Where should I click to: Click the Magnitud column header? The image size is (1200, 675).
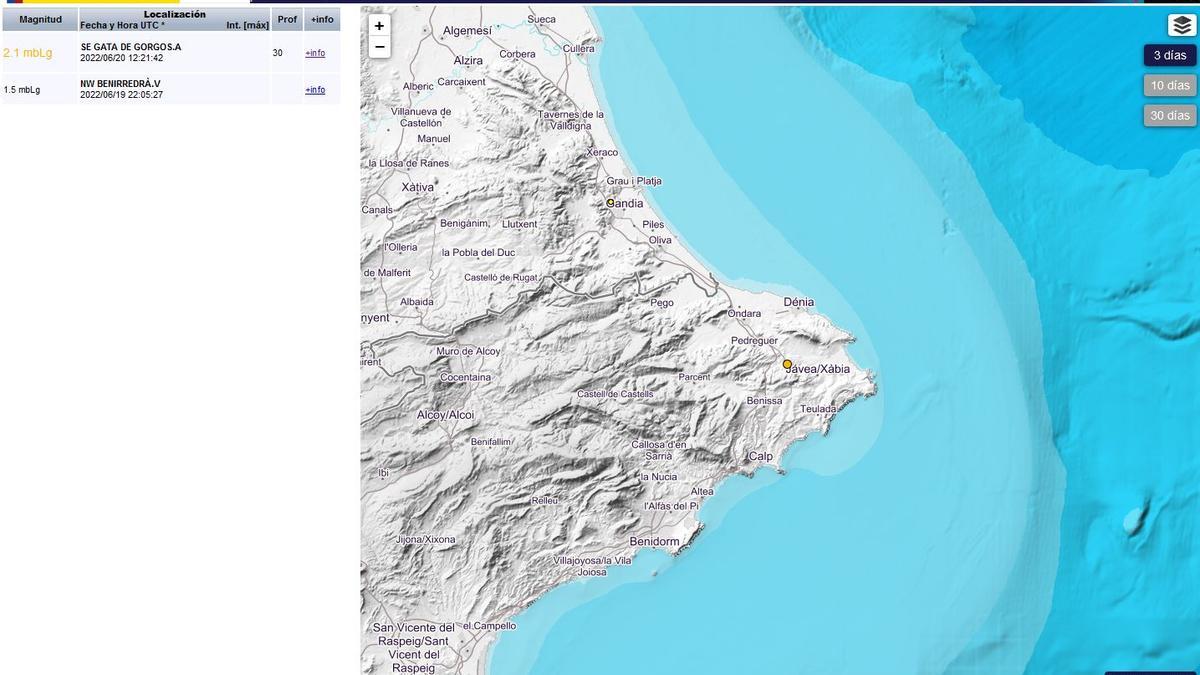[x=38, y=18]
